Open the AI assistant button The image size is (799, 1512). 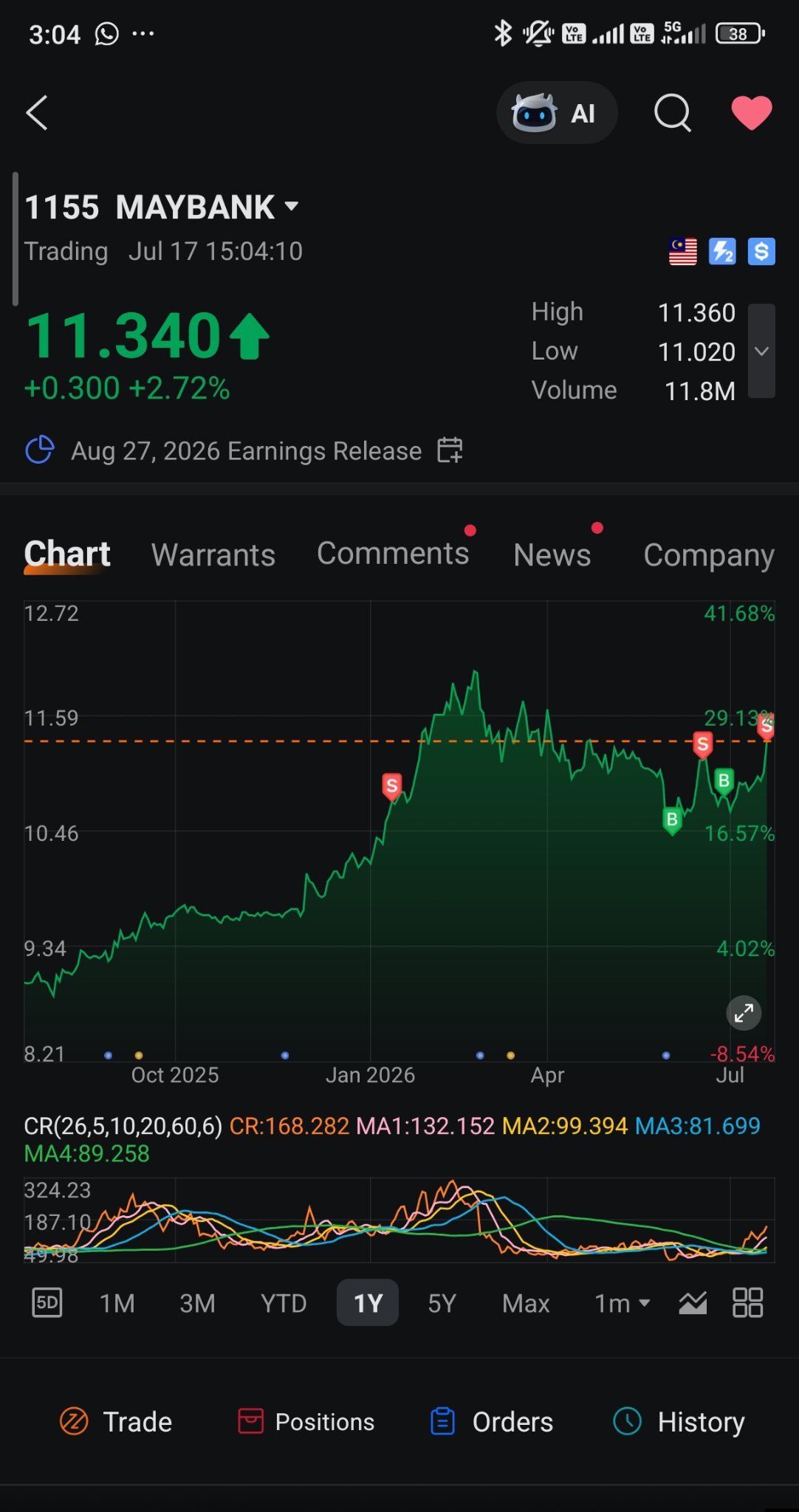(557, 113)
